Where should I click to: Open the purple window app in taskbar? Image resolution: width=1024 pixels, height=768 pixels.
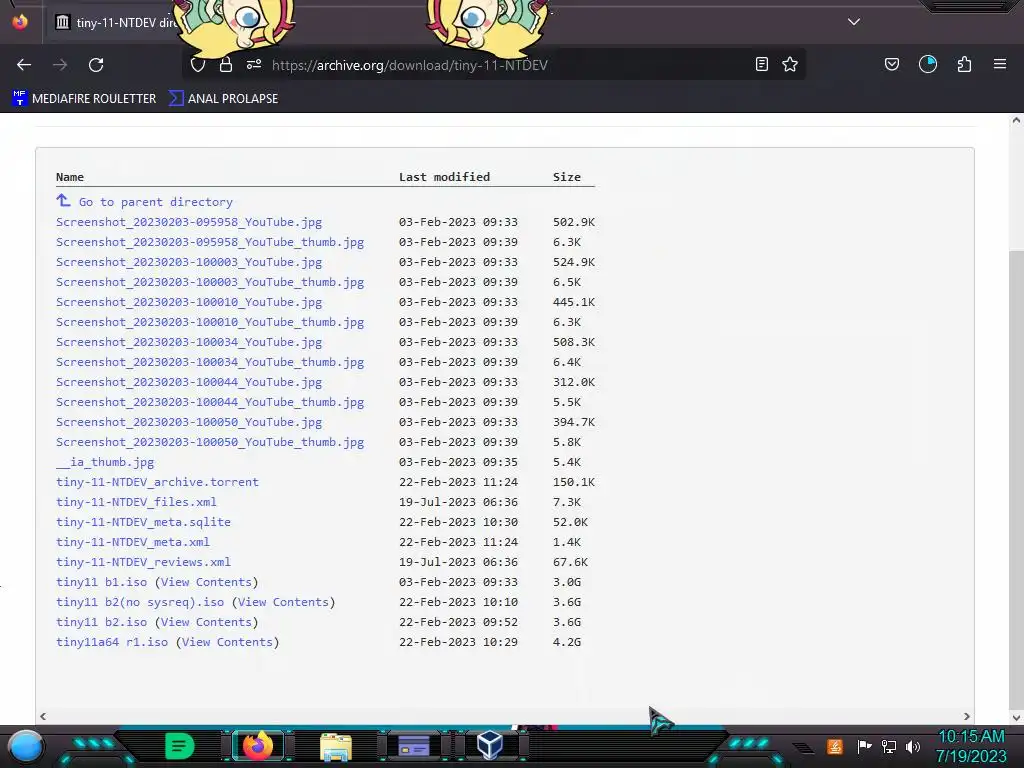click(413, 746)
